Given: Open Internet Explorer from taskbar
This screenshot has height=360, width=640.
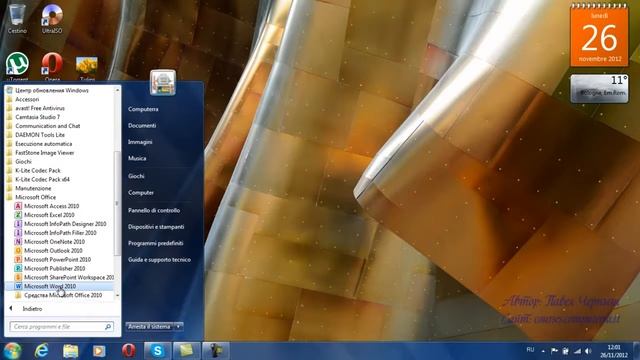Looking at the screenshot, I should 42,351.
